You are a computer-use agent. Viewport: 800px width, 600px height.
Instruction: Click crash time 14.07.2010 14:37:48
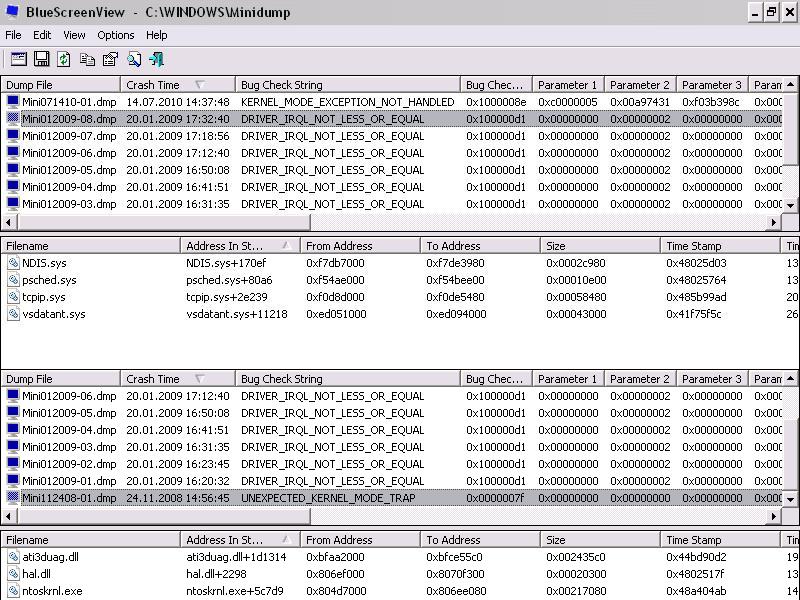click(x=178, y=102)
